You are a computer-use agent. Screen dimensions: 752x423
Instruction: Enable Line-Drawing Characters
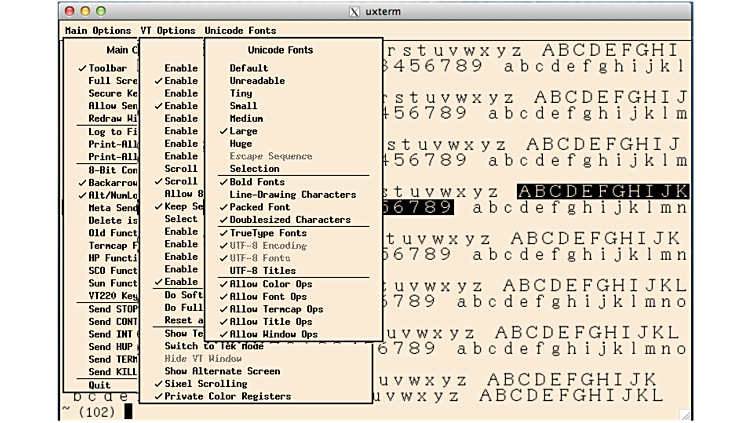292,195
